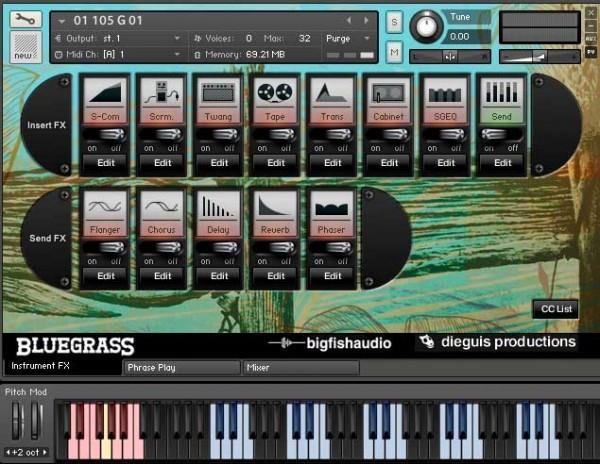The width and height of the screenshot is (600, 464).
Task: Toggle the Twang on/off switch
Action: click(x=218, y=135)
